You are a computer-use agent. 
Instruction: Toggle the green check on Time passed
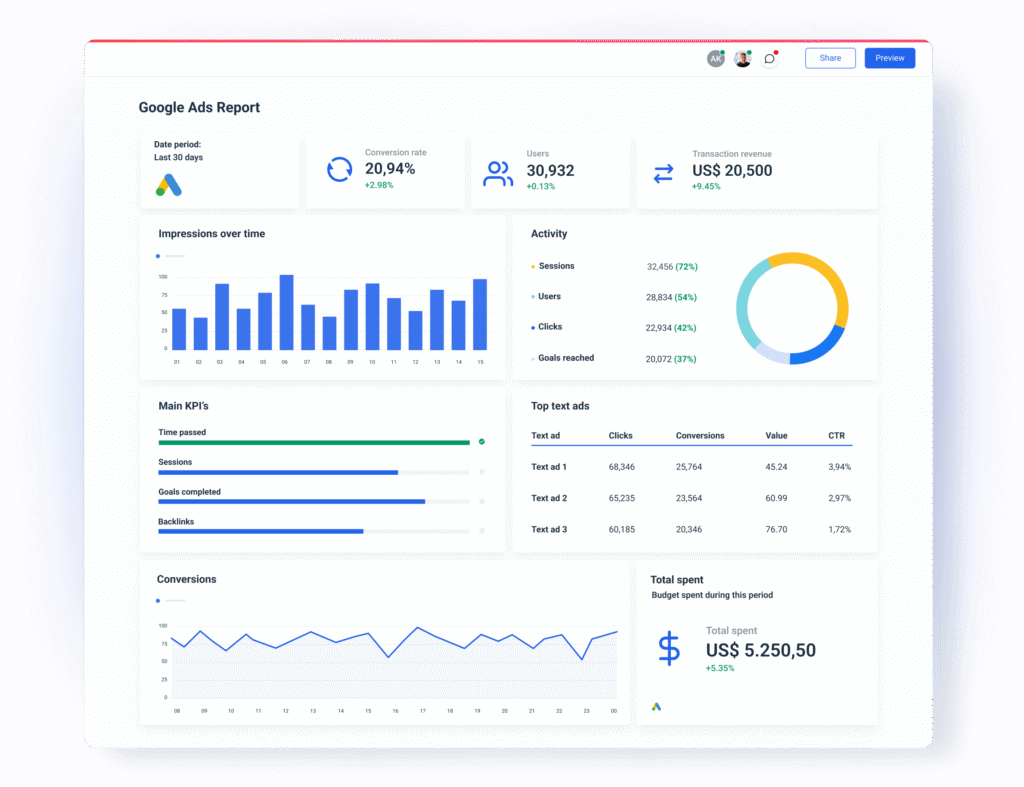click(482, 442)
